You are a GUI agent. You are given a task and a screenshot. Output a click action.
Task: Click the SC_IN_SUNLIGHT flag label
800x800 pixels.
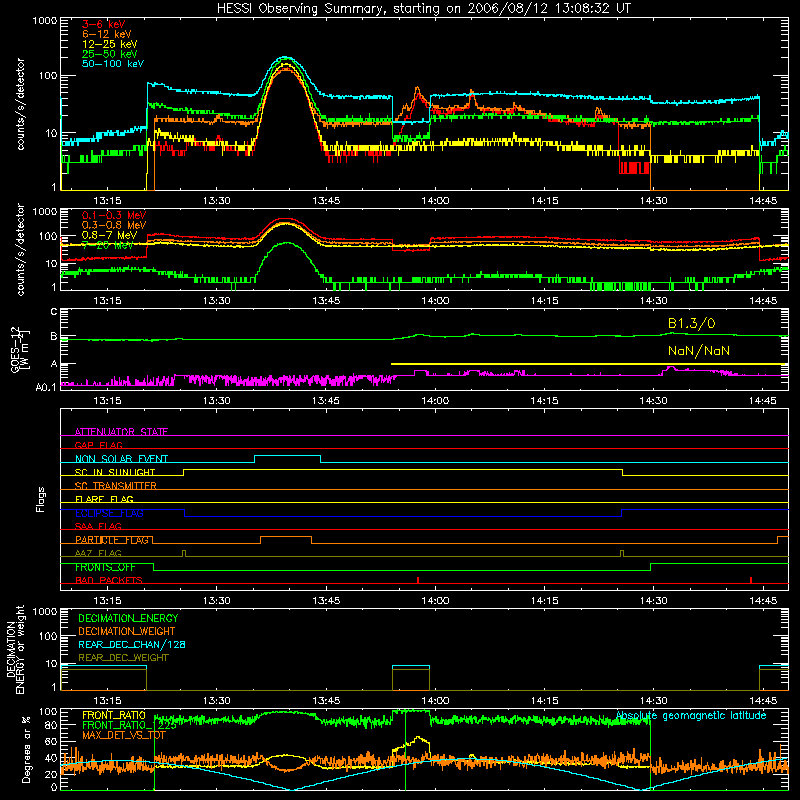click(x=115, y=472)
